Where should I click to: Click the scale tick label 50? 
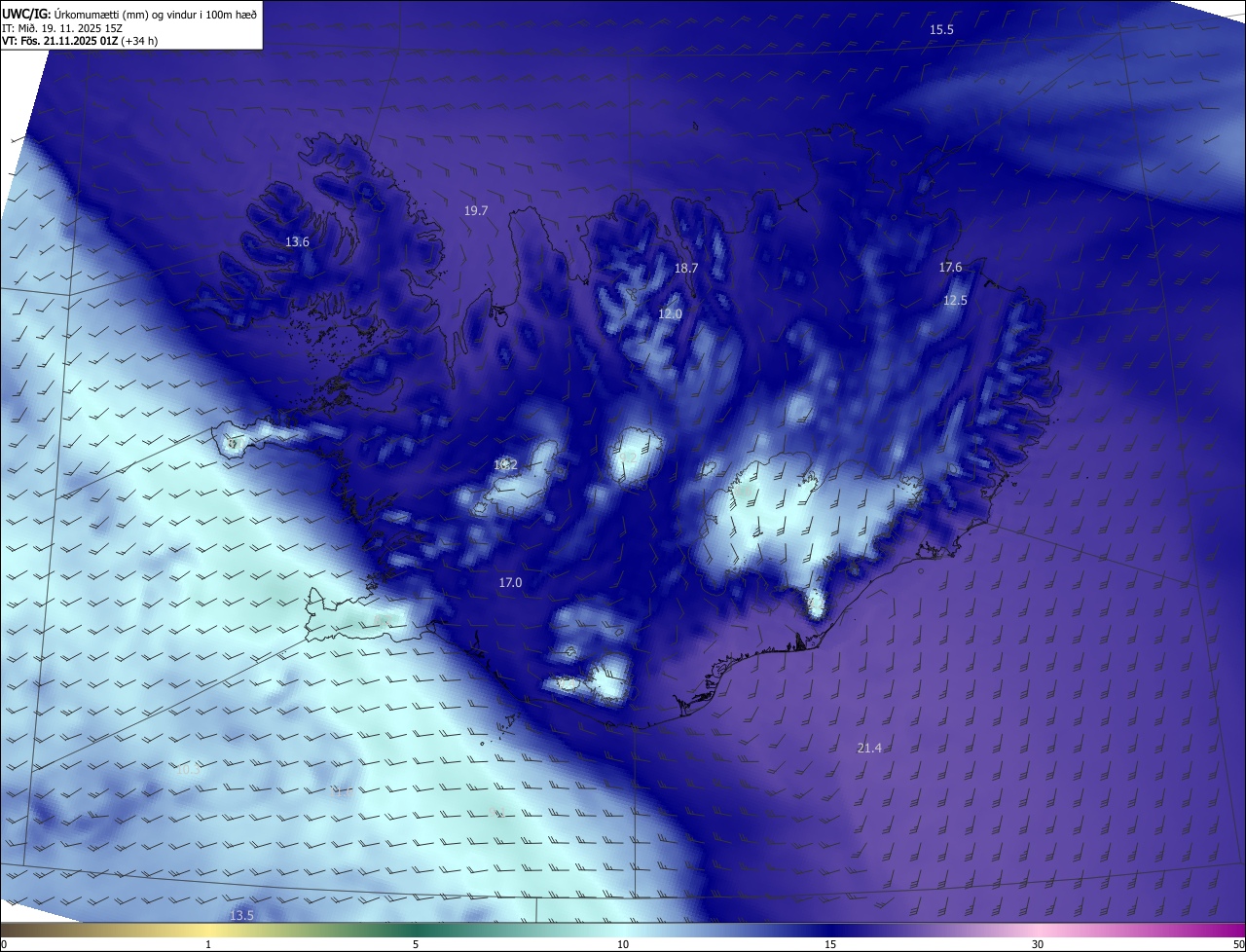tap(1238, 945)
